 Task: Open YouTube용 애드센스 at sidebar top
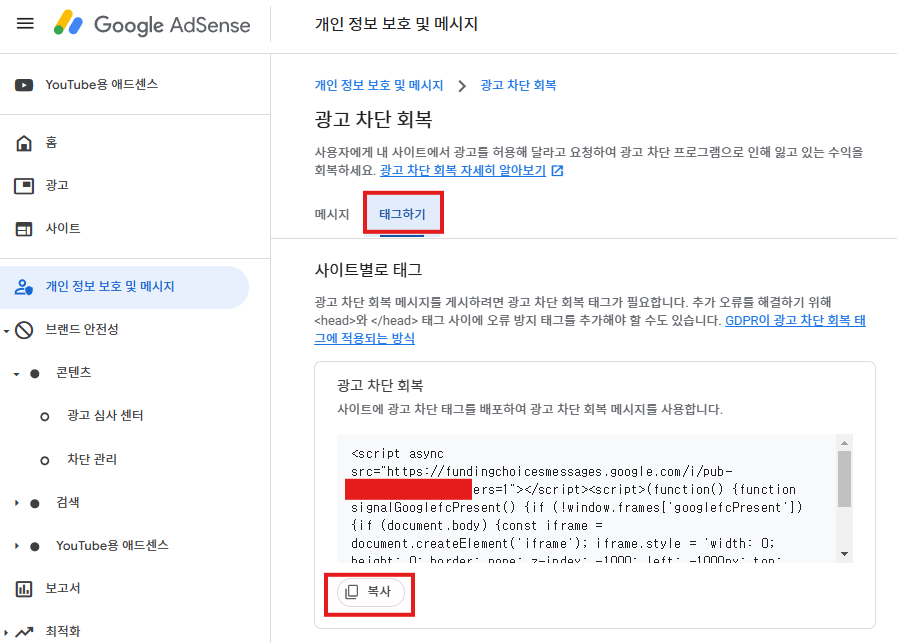(102, 85)
